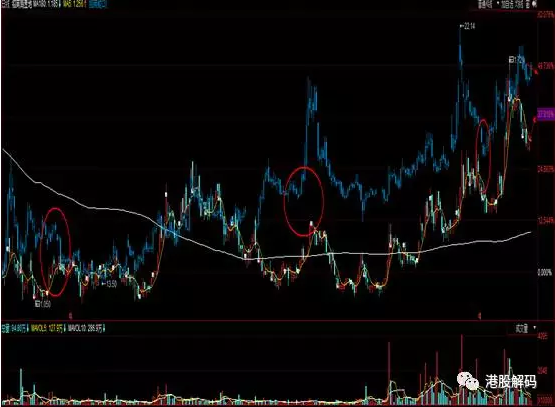
Task: Click the 1.050 low price marker
Action: click(43, 304)
